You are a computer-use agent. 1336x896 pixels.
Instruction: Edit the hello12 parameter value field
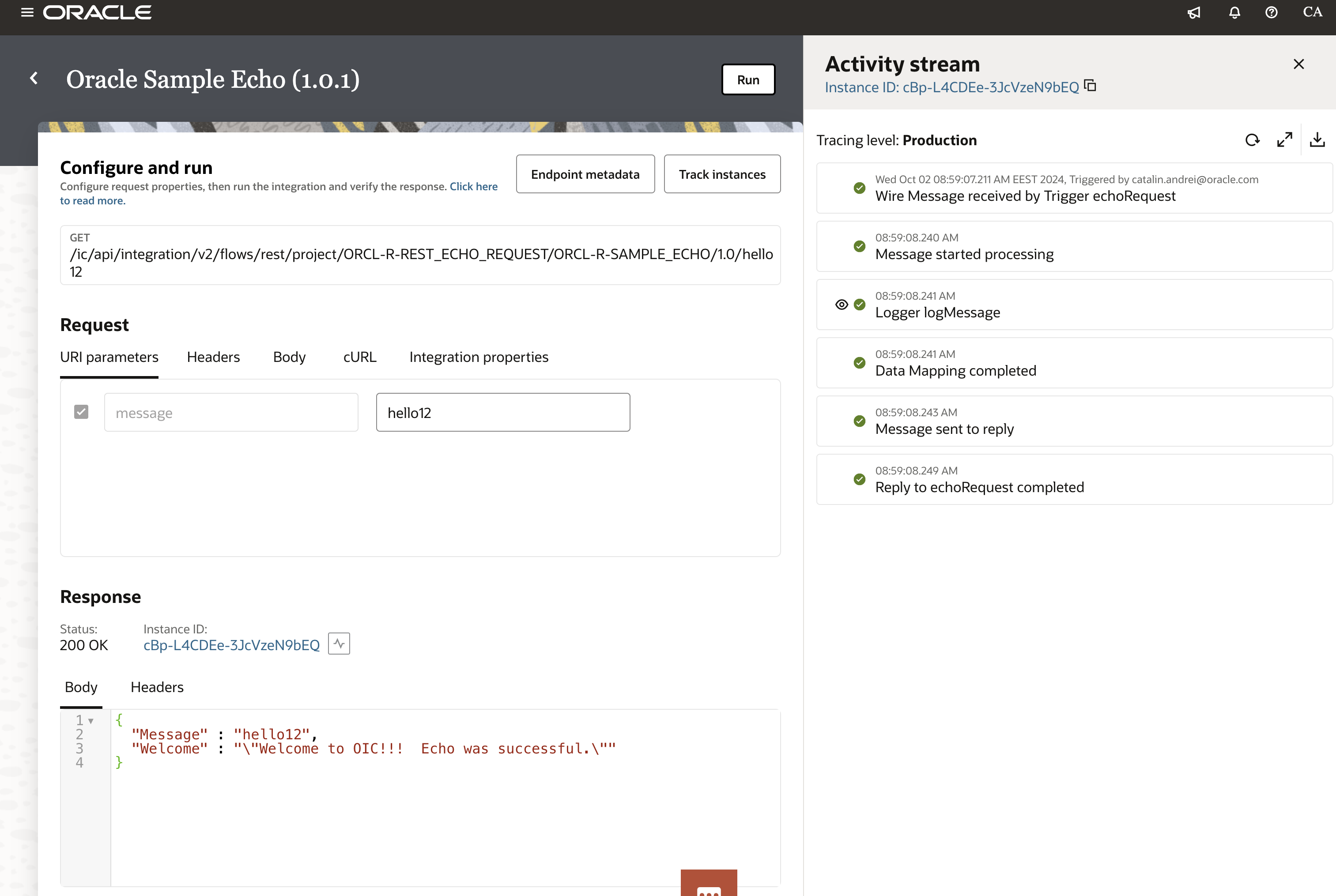[503, 413]
